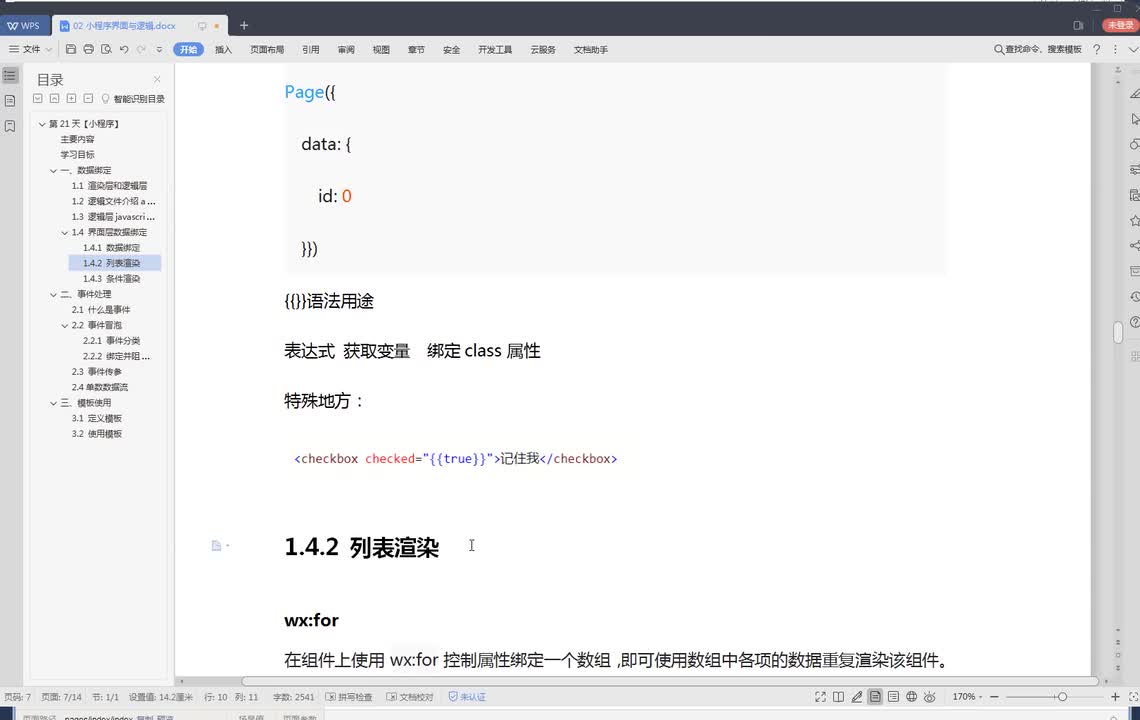Go to 1.1 渲染层和逻辑层 heading

click(x=109, y=185)
